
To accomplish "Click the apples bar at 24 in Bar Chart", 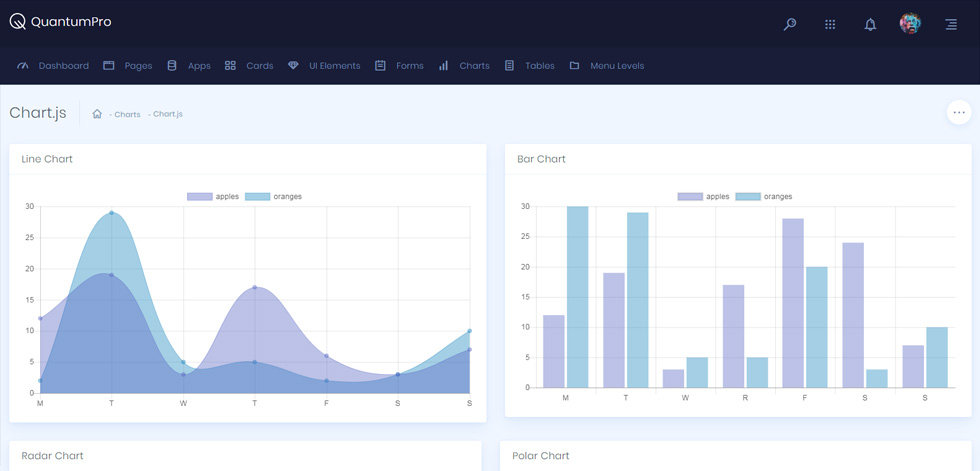I will click(x=853, y=315).
